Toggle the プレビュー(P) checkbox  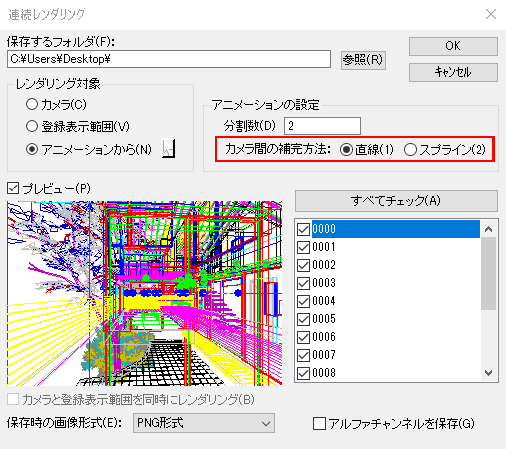(13, 188)
